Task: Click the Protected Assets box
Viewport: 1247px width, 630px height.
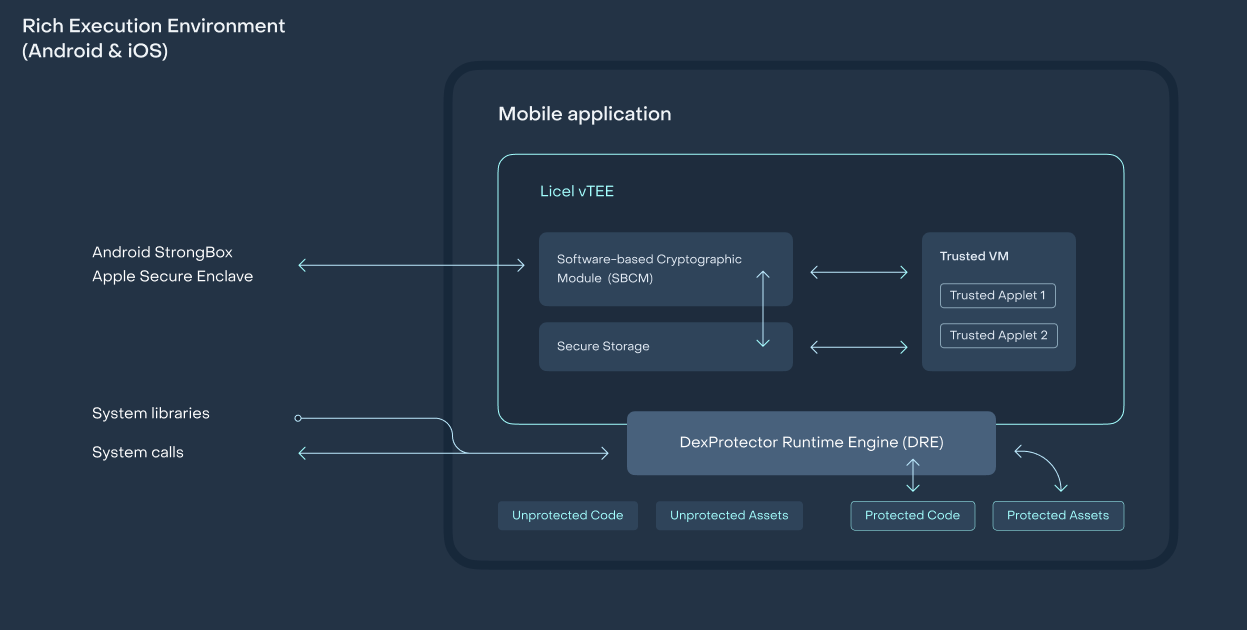Action: 1057,515
